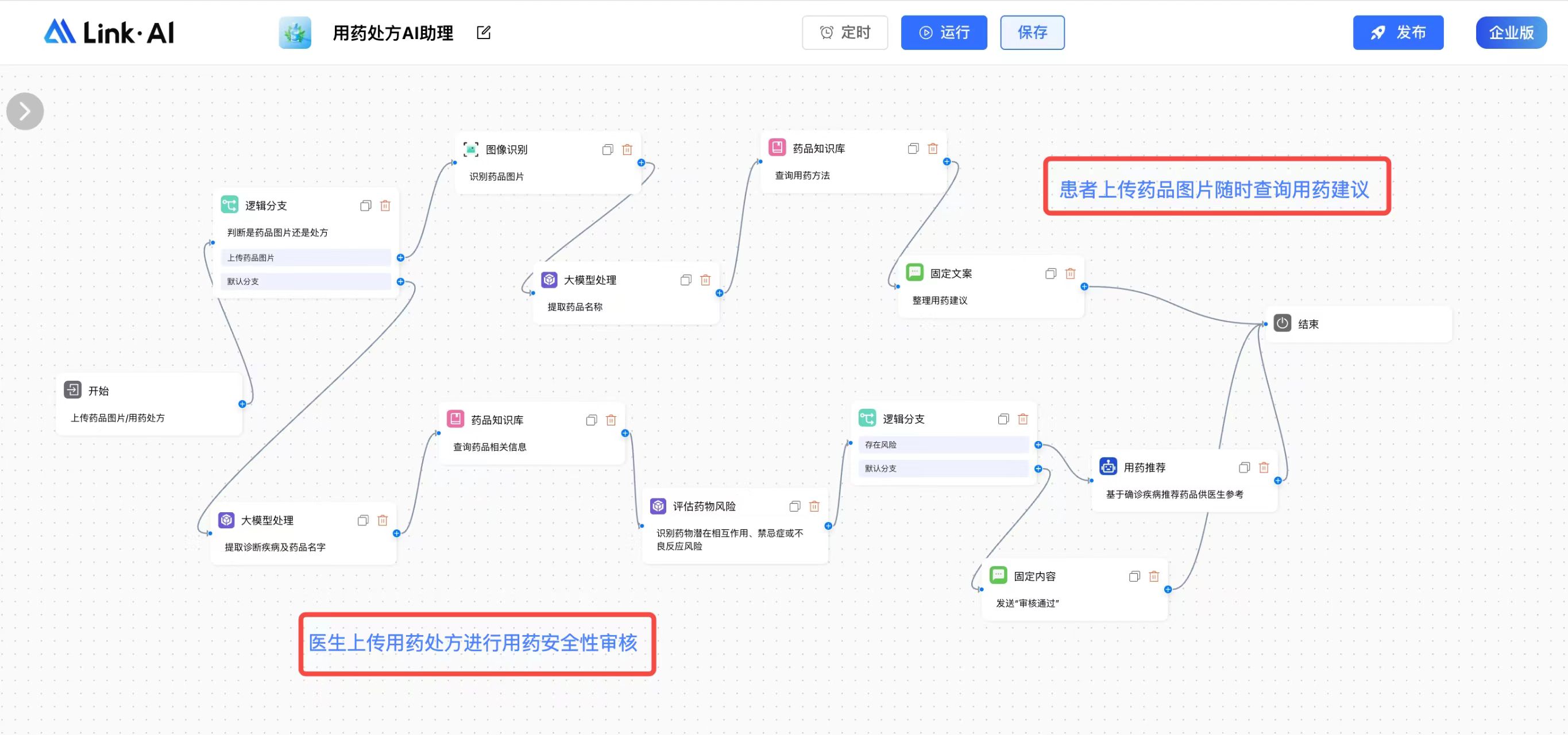The image size is (1568, 735).
Task: Delete the 逻辑分支 判断是药品图片还是处方 node
Action: pos(385,206)
